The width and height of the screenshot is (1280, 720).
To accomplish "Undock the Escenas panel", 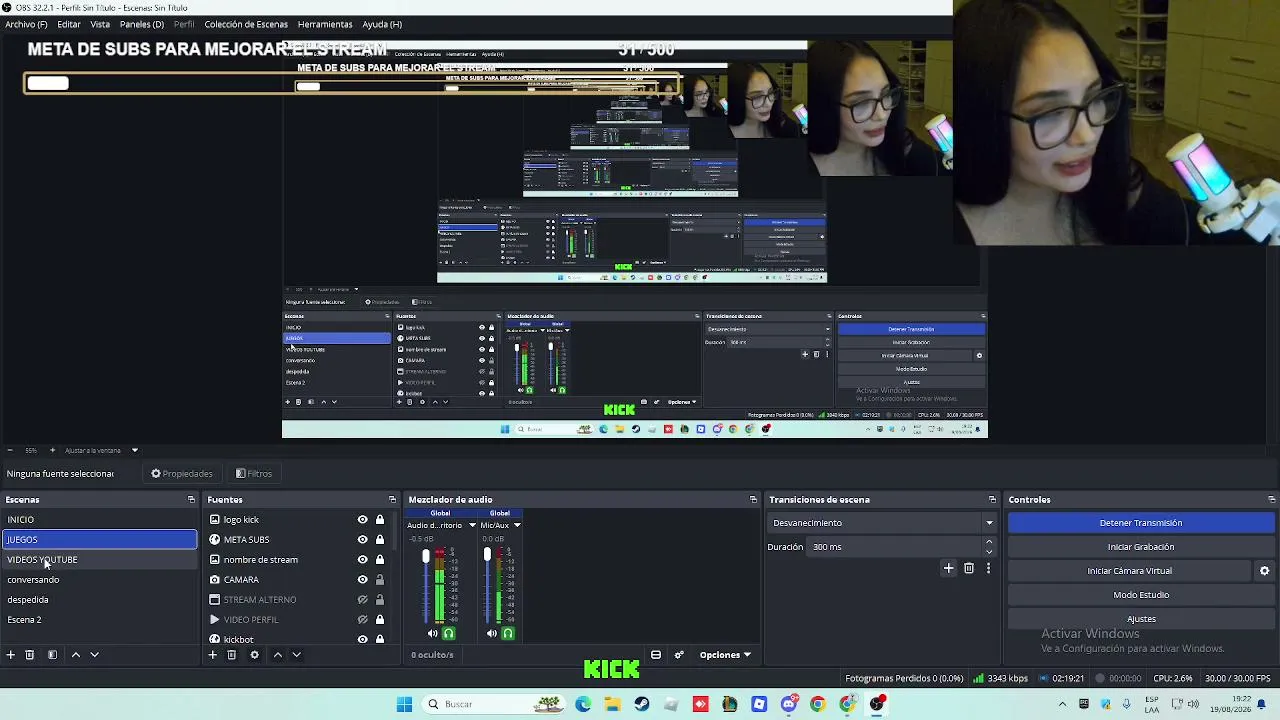I will pyautogui.click(x=191, y=499).
